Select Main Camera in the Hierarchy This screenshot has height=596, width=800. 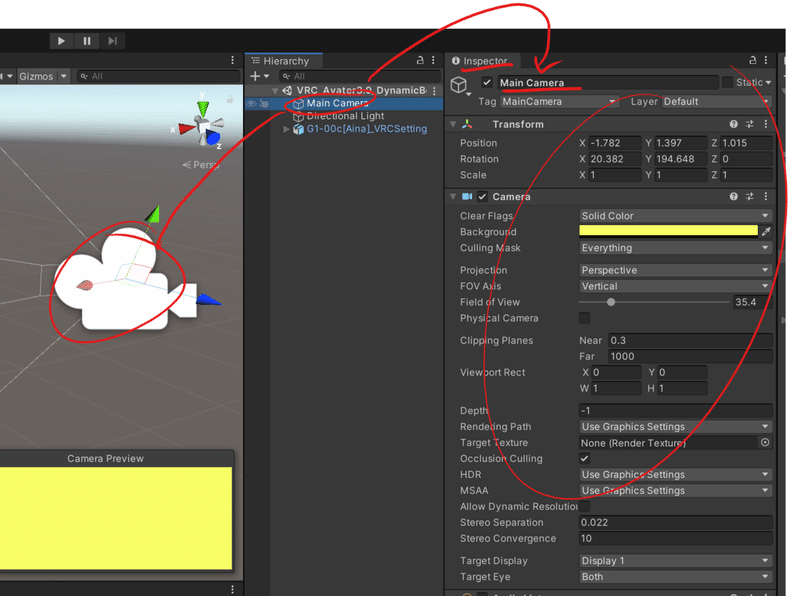pos(337,103)
